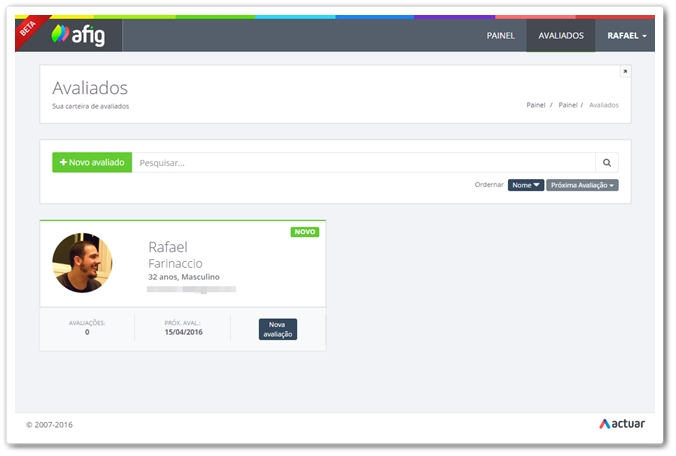
Task: Open Rafael's profile photo thumbnail
Action: pos(82,263)
